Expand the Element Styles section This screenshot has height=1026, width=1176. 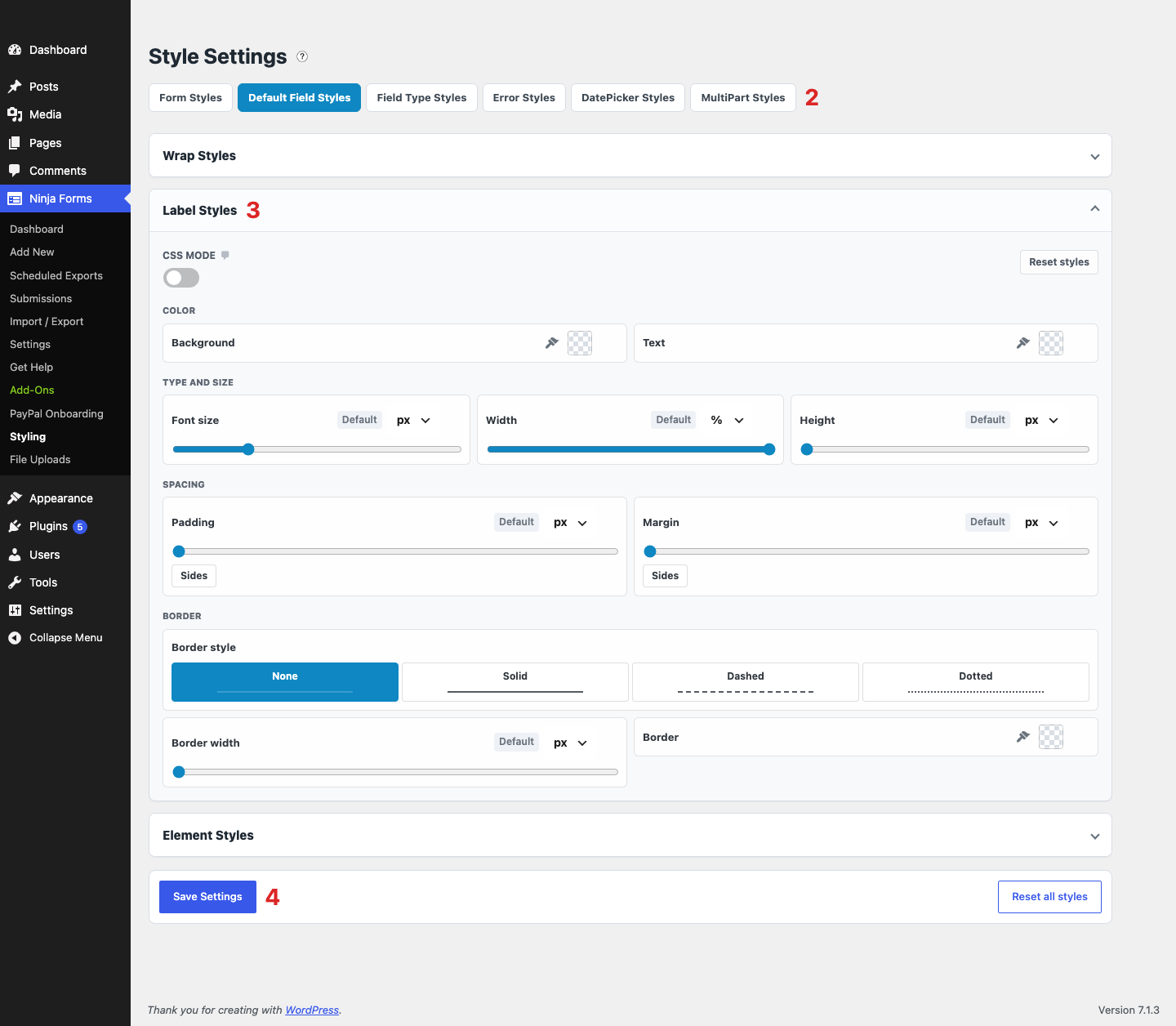[630, 835]
